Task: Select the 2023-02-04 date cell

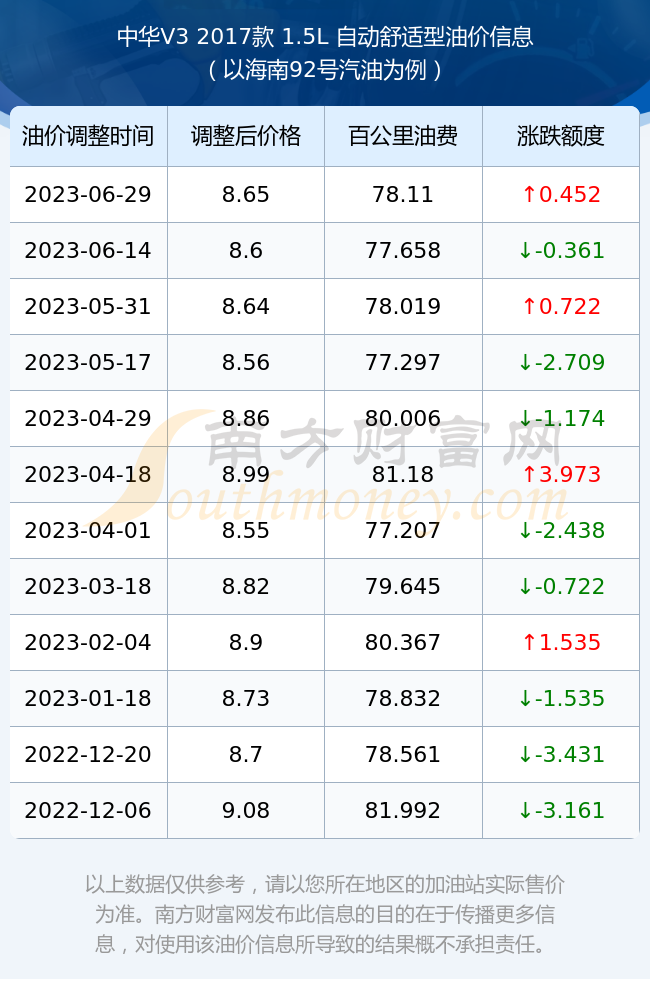Action: (x=88, y=642)
